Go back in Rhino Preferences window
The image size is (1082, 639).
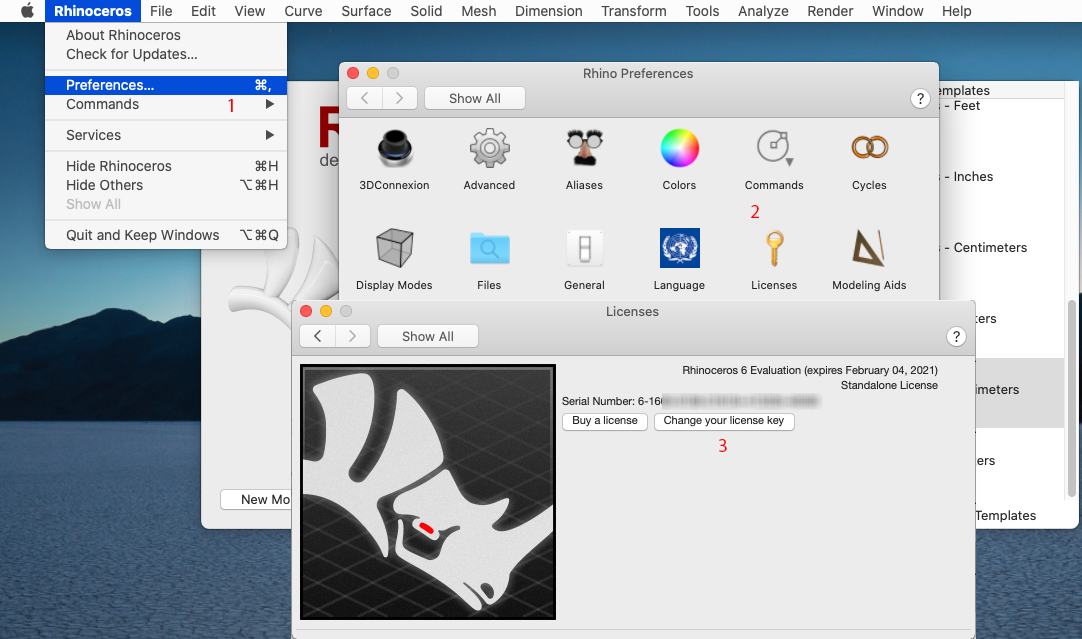[x=364, y=98]
